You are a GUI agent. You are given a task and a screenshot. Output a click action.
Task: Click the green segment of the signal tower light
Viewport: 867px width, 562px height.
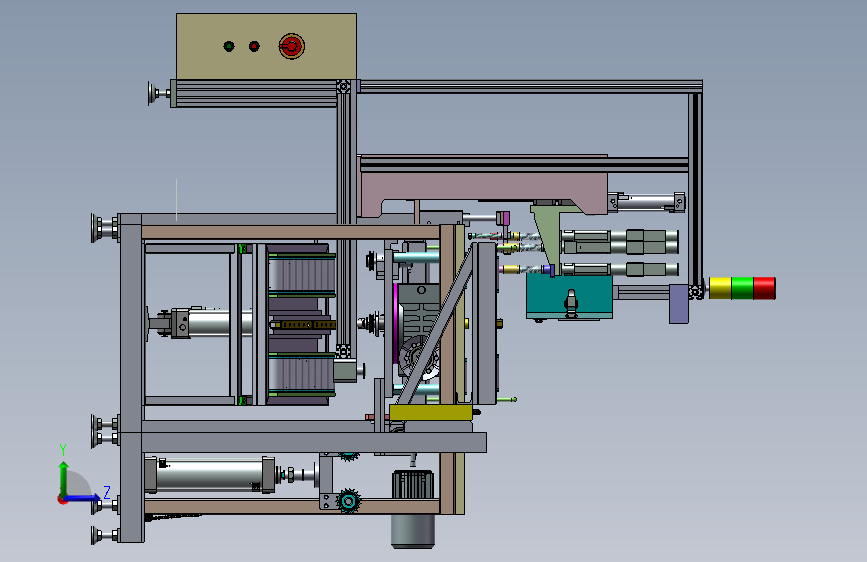pyautogui.click(x=742, y=288)
